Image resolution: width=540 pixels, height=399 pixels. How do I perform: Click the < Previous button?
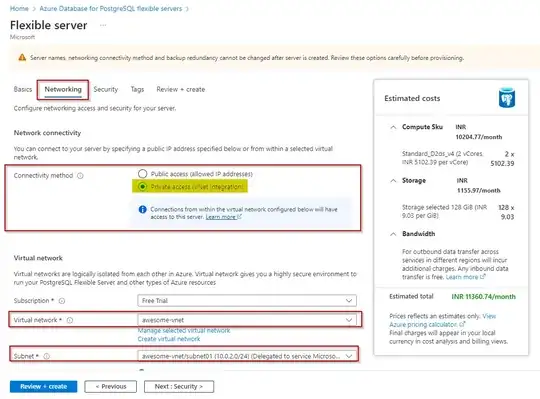tap(111, 386)
